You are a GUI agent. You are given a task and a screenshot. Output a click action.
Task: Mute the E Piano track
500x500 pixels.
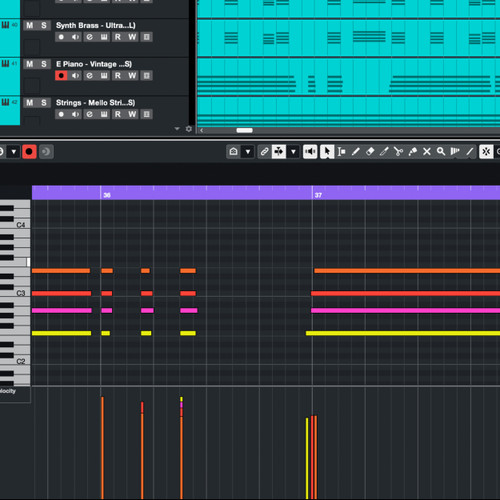coord(30,64)
